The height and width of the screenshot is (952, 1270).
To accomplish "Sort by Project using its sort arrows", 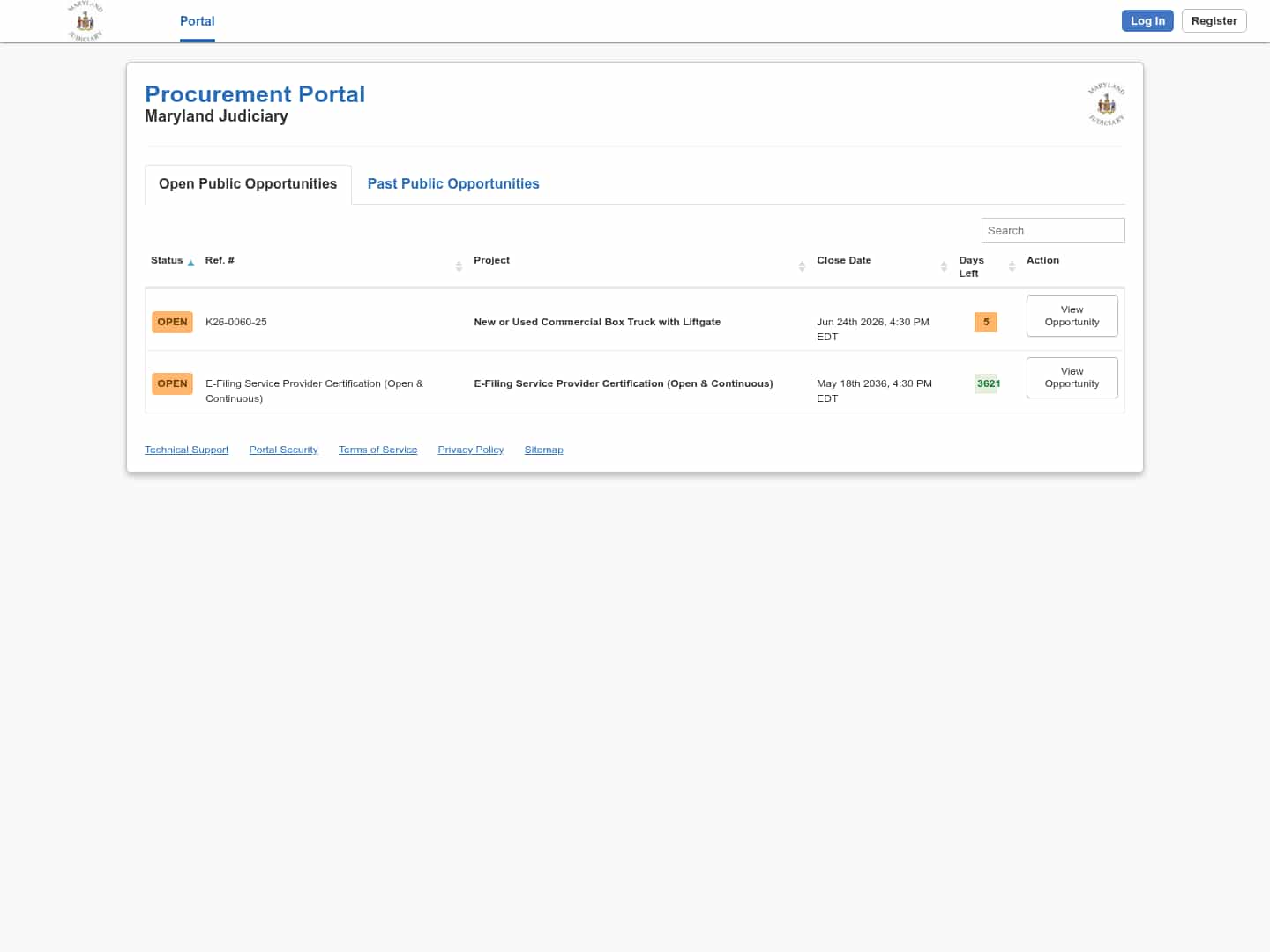I will [802, 266].
